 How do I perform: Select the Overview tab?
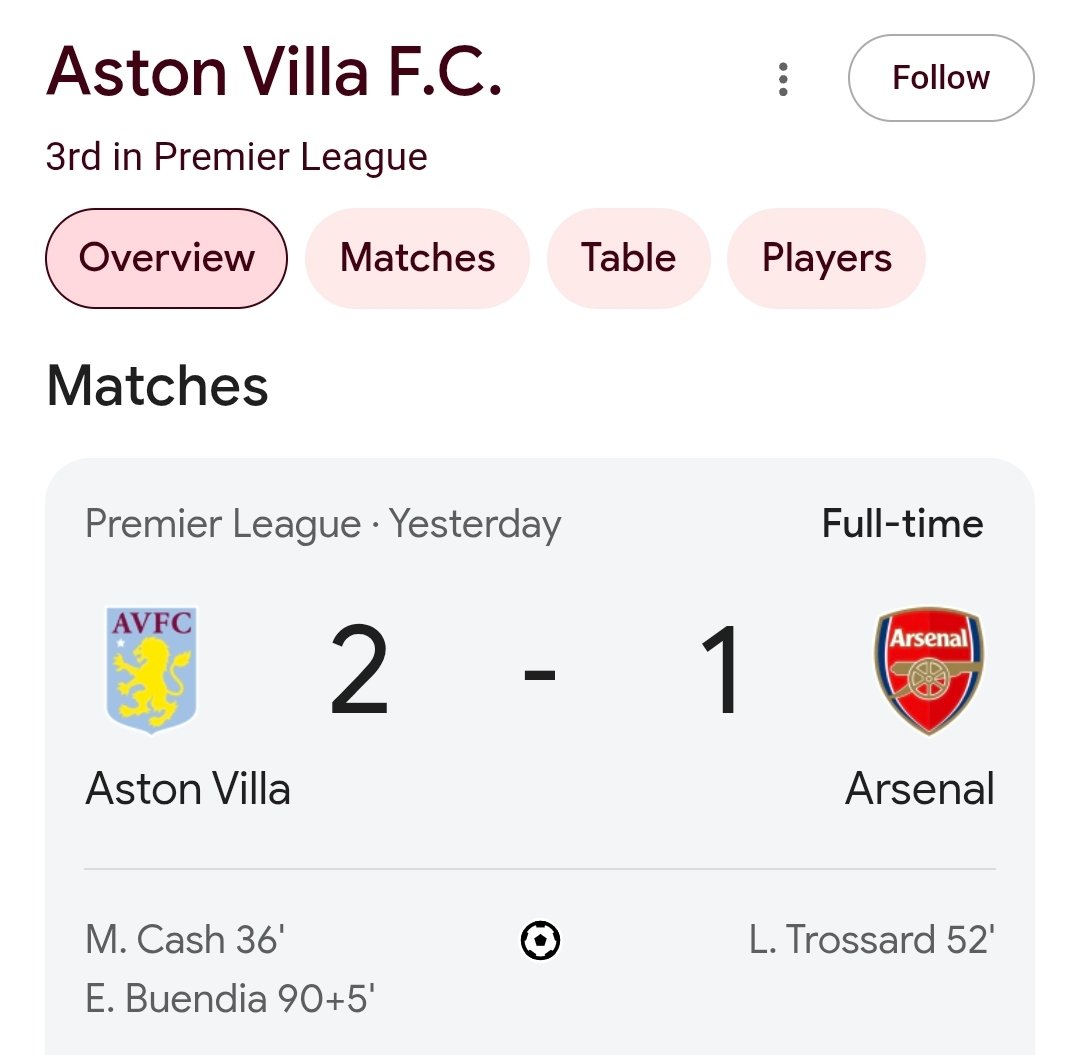click(166, 258)
